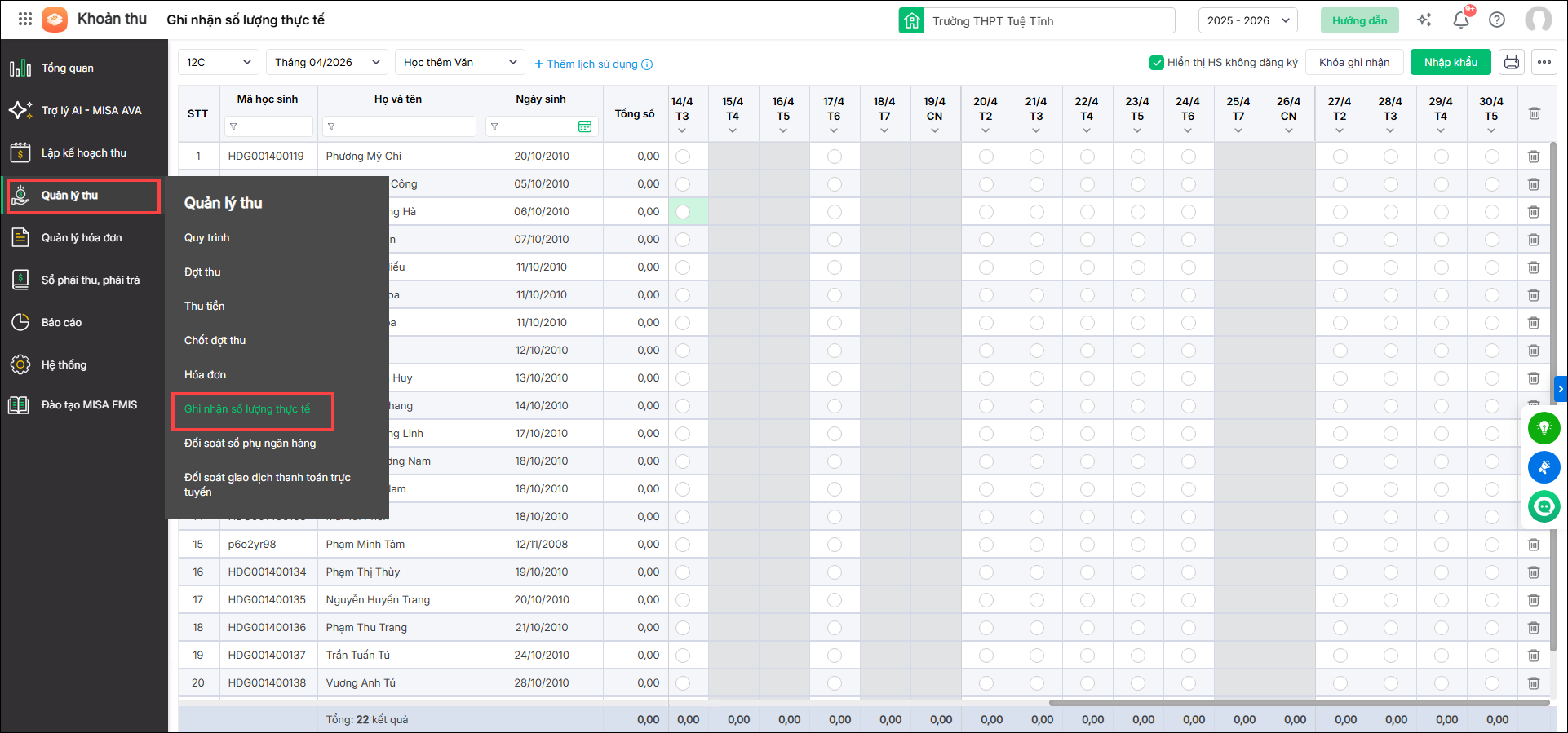The image size is (1568, 733).
Task: Open the MISA AVA sparkle icon in header
Action: tap(1424, 20)
